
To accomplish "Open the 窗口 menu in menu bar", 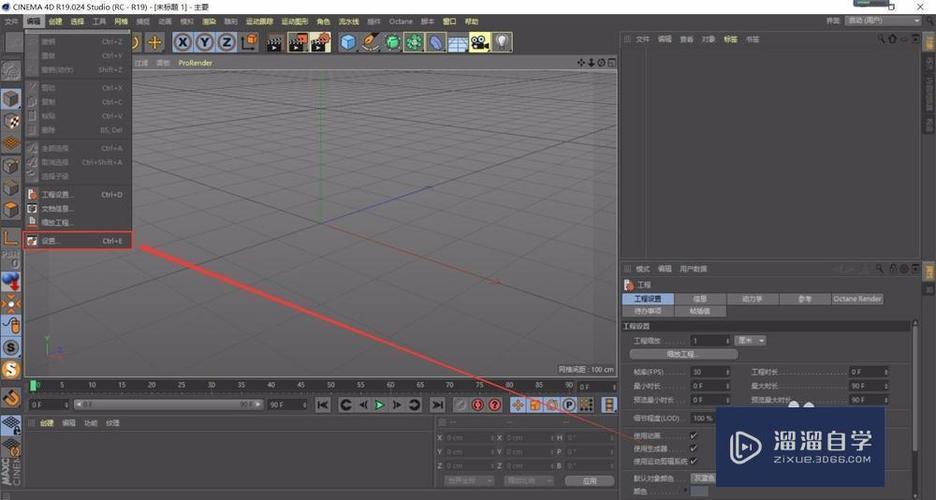I will (x=449, y=21).
